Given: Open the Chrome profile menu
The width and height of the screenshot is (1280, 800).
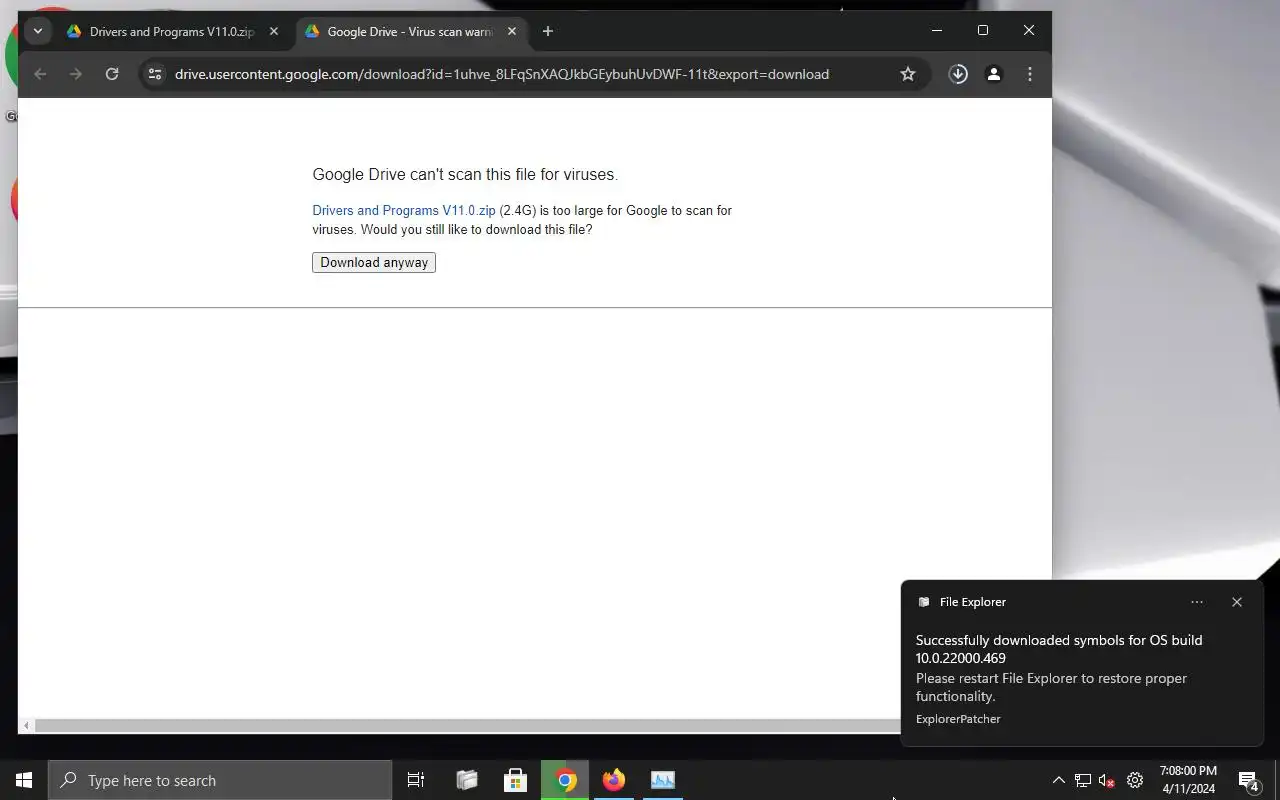Looking at the screenshot, I should (x=994, y=74).
